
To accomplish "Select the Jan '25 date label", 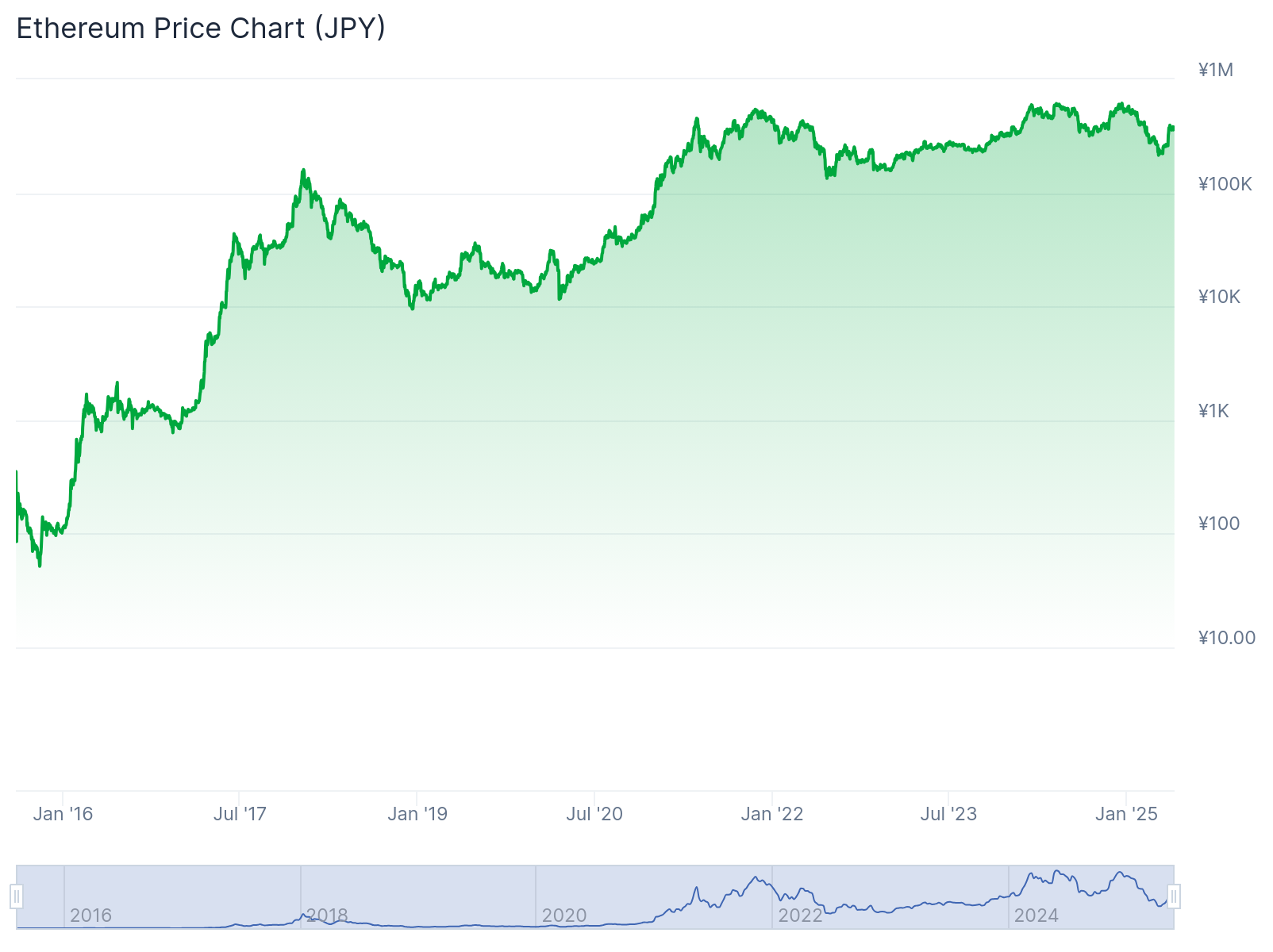I will [x=1127, y=813].
